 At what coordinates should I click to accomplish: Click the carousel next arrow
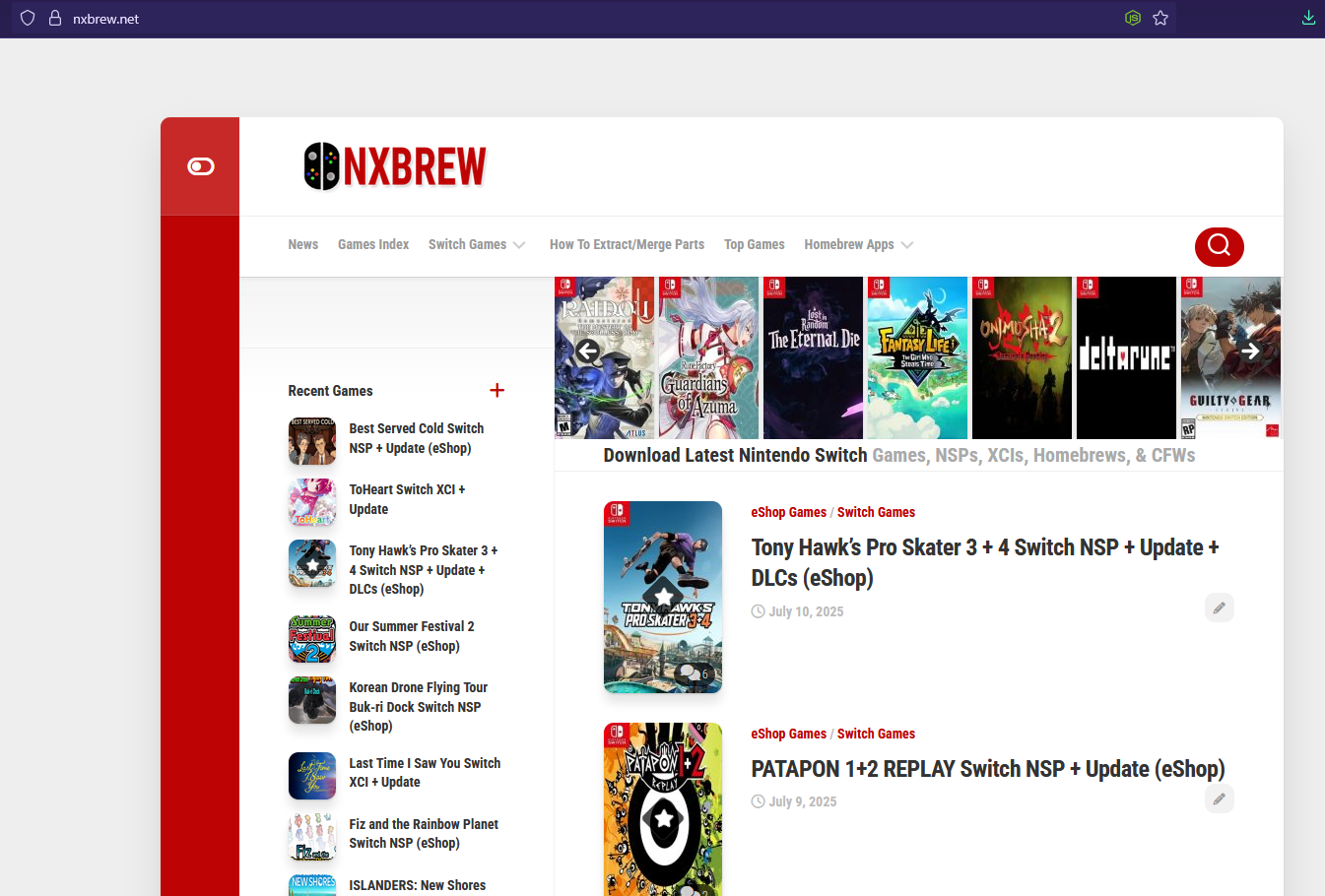(1250, 351)
